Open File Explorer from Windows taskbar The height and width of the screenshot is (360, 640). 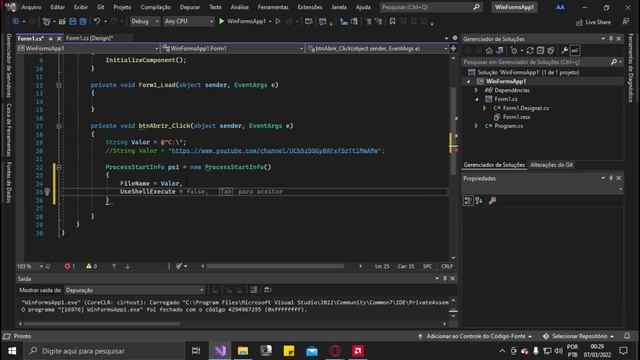[x=243, y=351]
